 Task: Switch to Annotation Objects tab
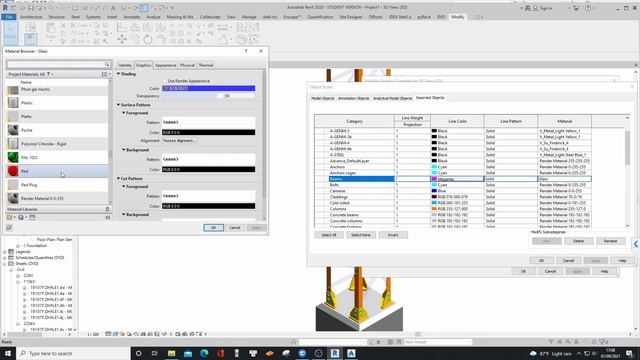pyautogui.click(x=353, y=98)
